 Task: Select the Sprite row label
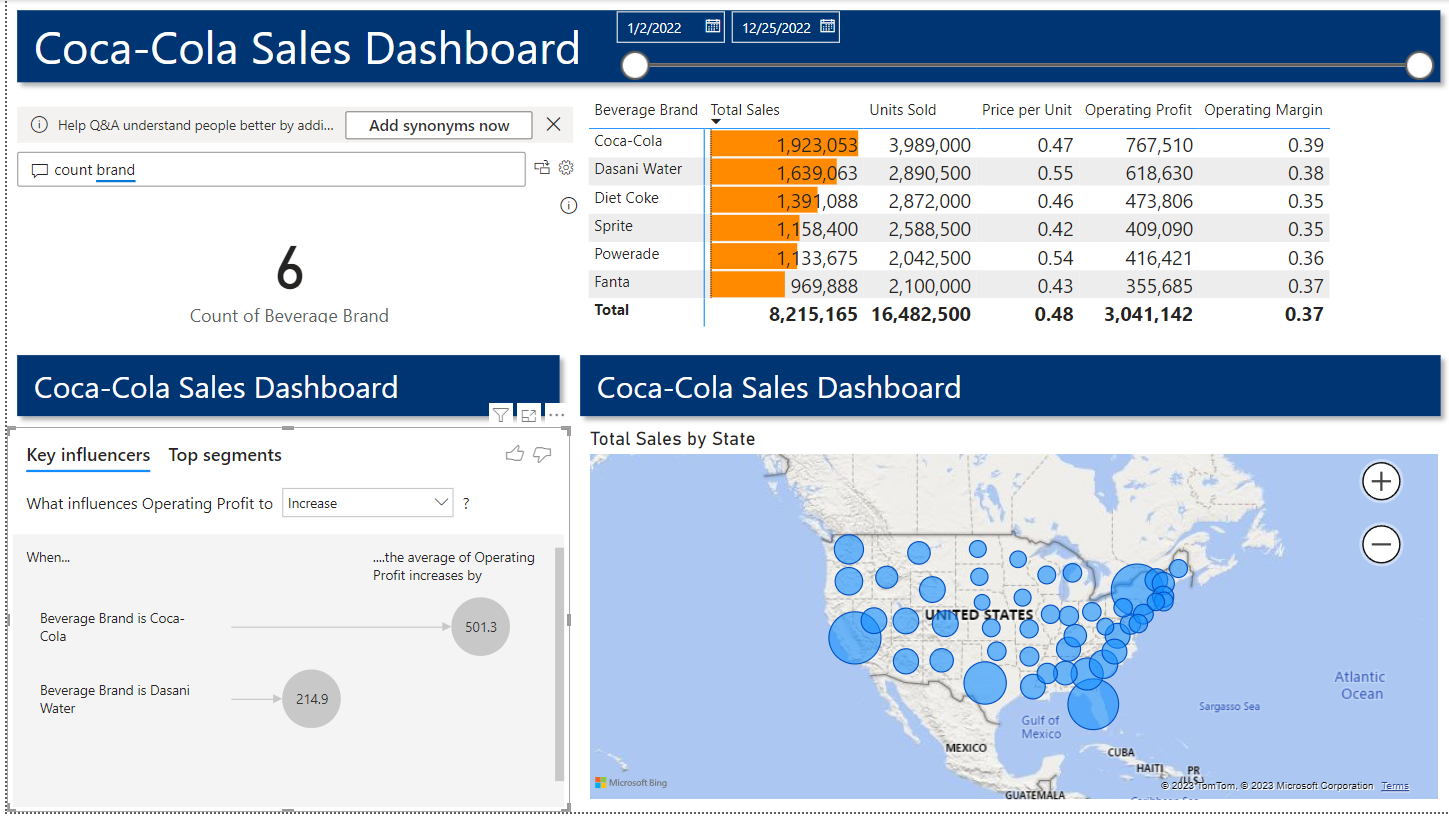pos(613,226)
